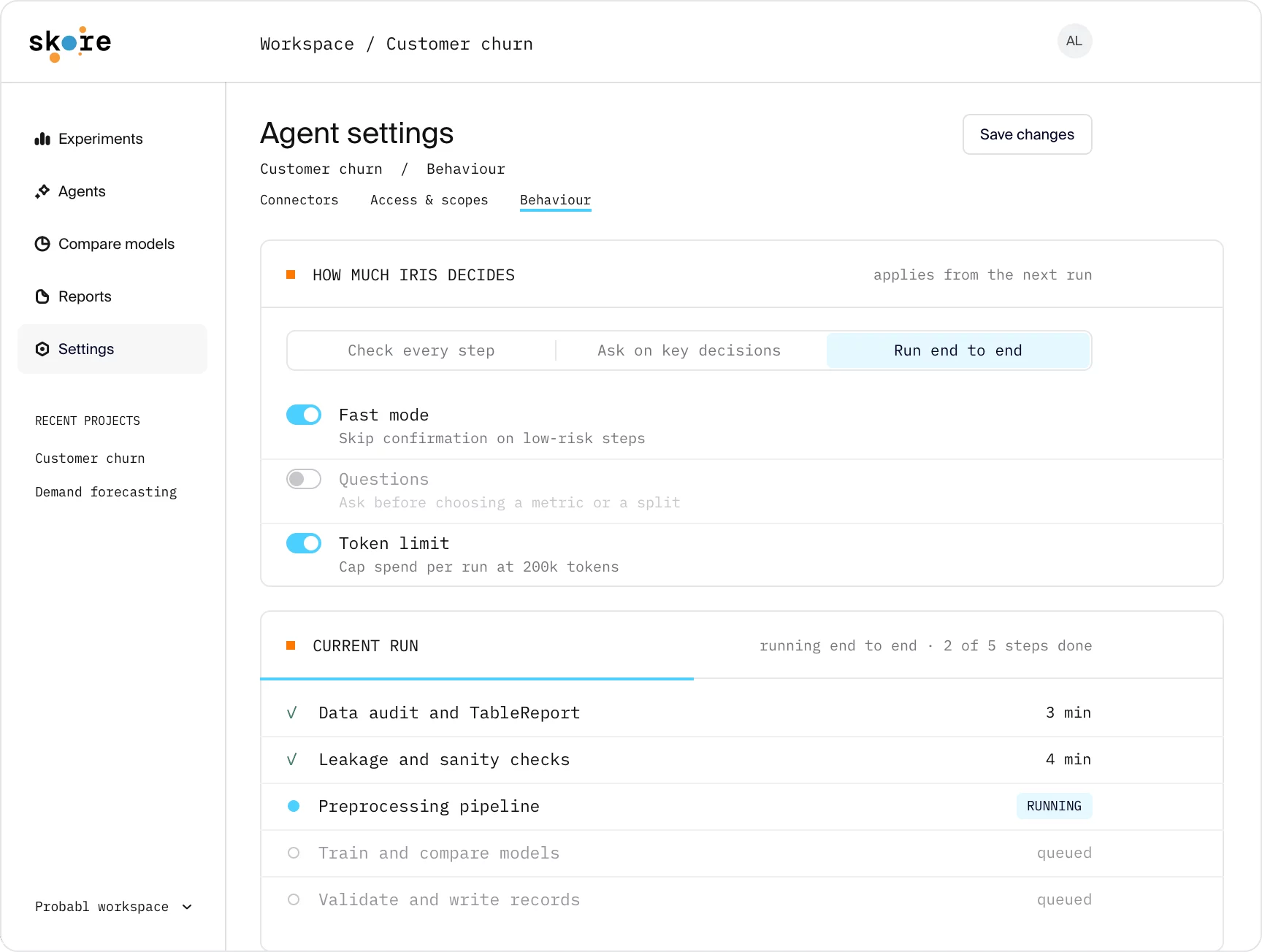The height and width of the screenshot is (952, 1262).
Task: Select Run end to end option
Action: (958, 350)
